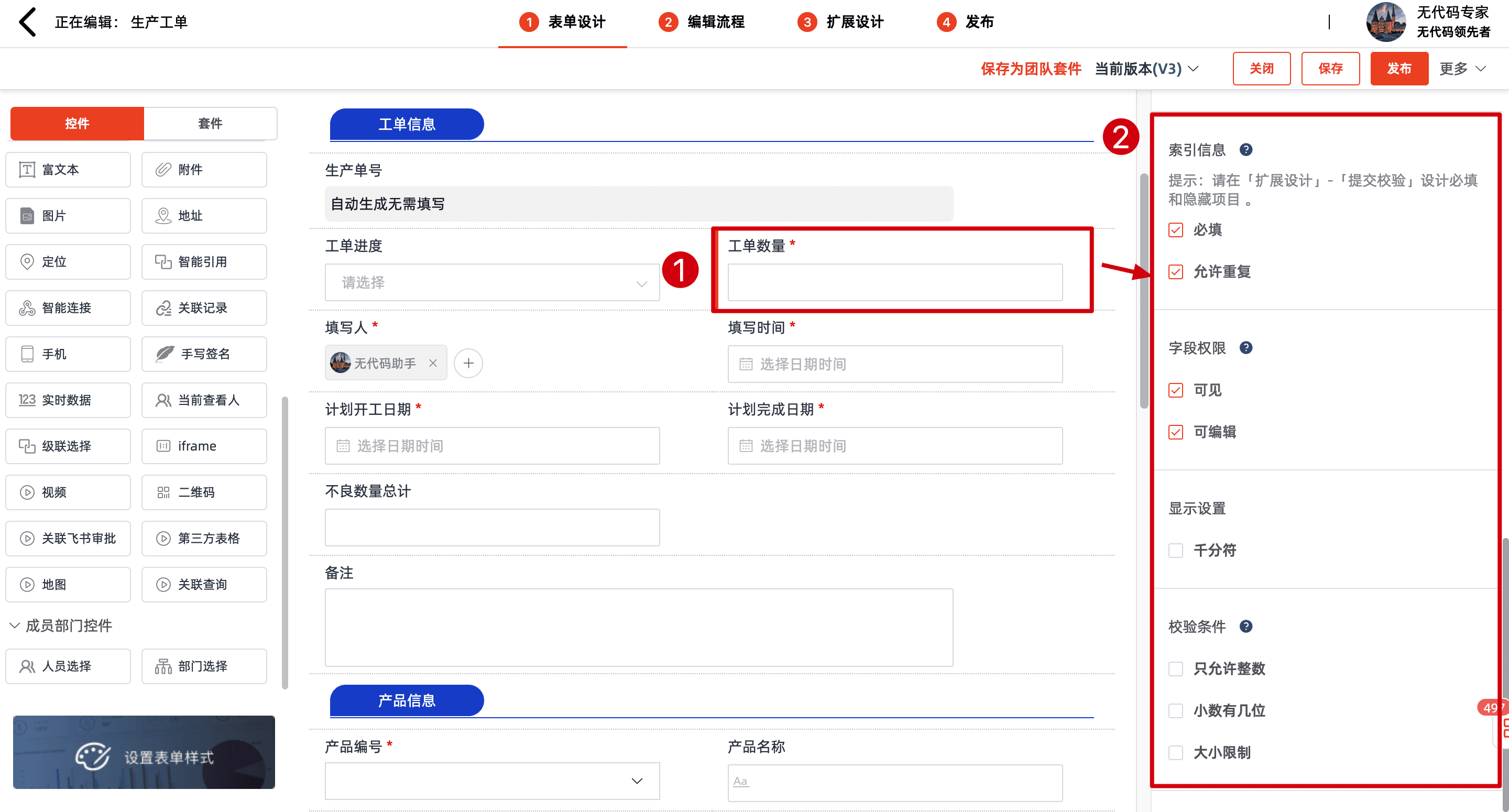Click the 工单数量 input field
The width and height of the screenshot is (1509, 812).
point(894,283)
